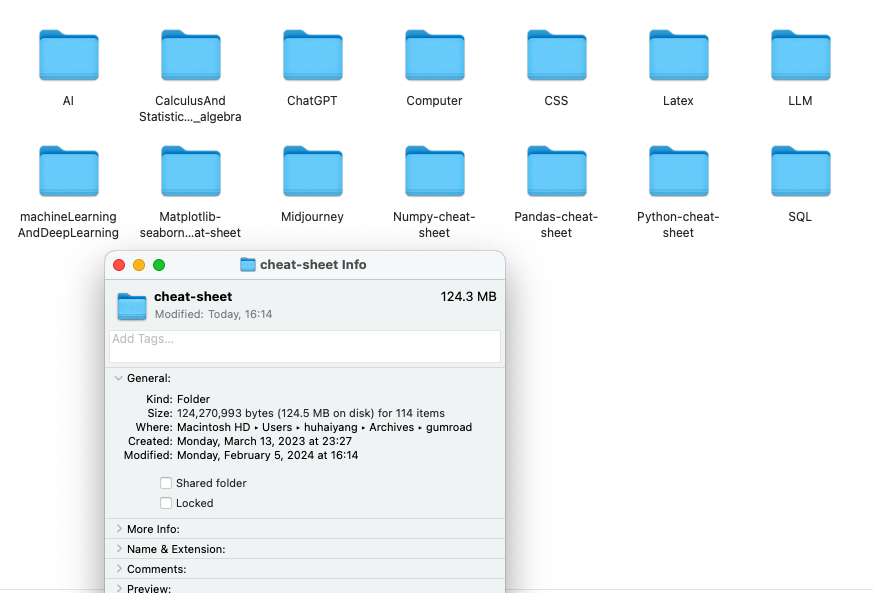Click the 'cheat-sheet Info' window title
The width and height of the screenshot is (873, 593).
[x=313, y=264]
